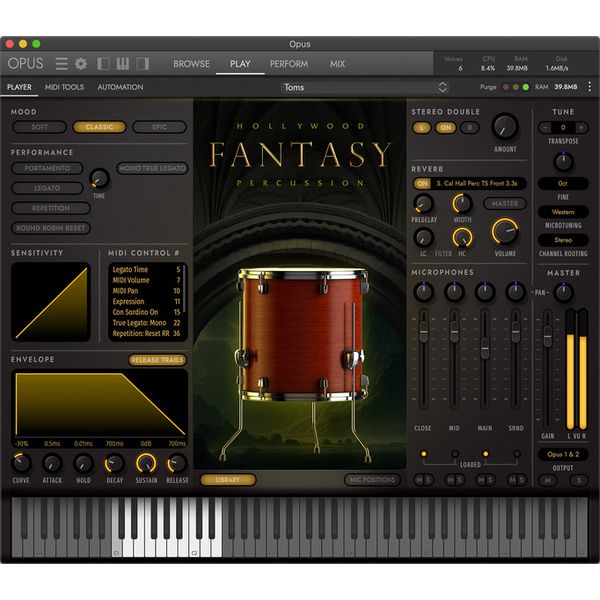This screenshot has height=600, width=600.
Task: Toggle the Stereo Double L channel
Action: pos(422,127)
